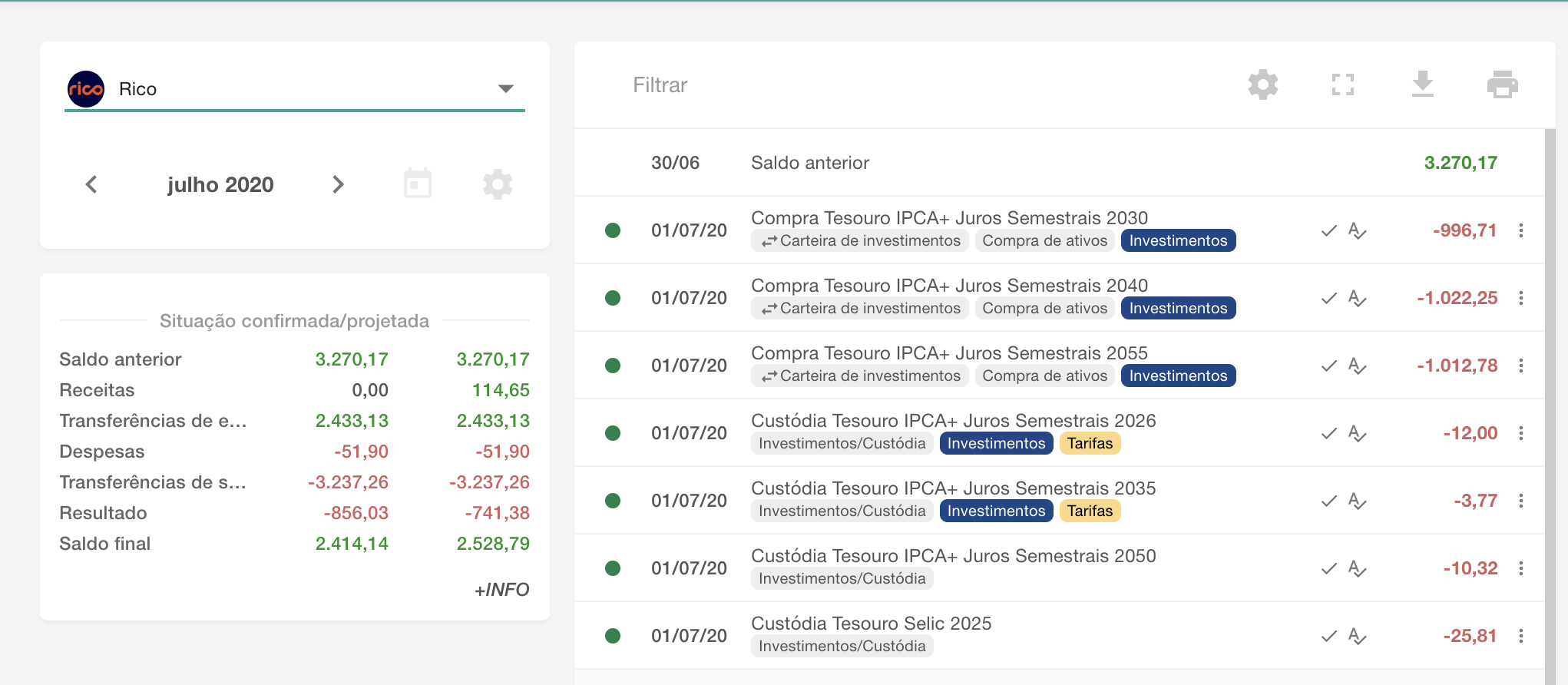1568x685 pixels.
Task: Click Investimentos tag on Custódia Tesouro 2035 row
Action: point(996,511)
